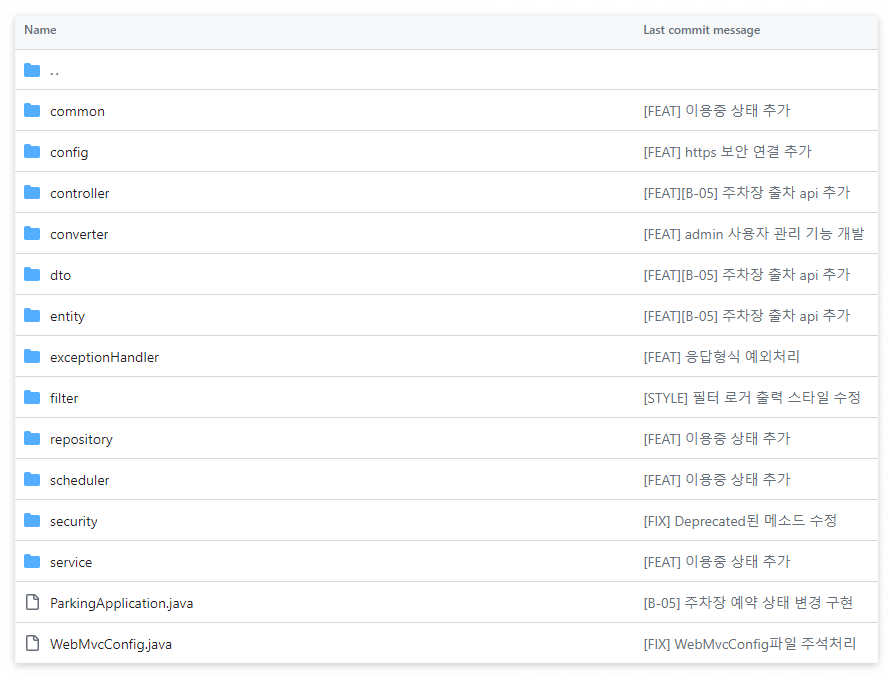Click the parent directory folder icon
The width and height of the screenshot is (893, 678).
pos(32,70)
